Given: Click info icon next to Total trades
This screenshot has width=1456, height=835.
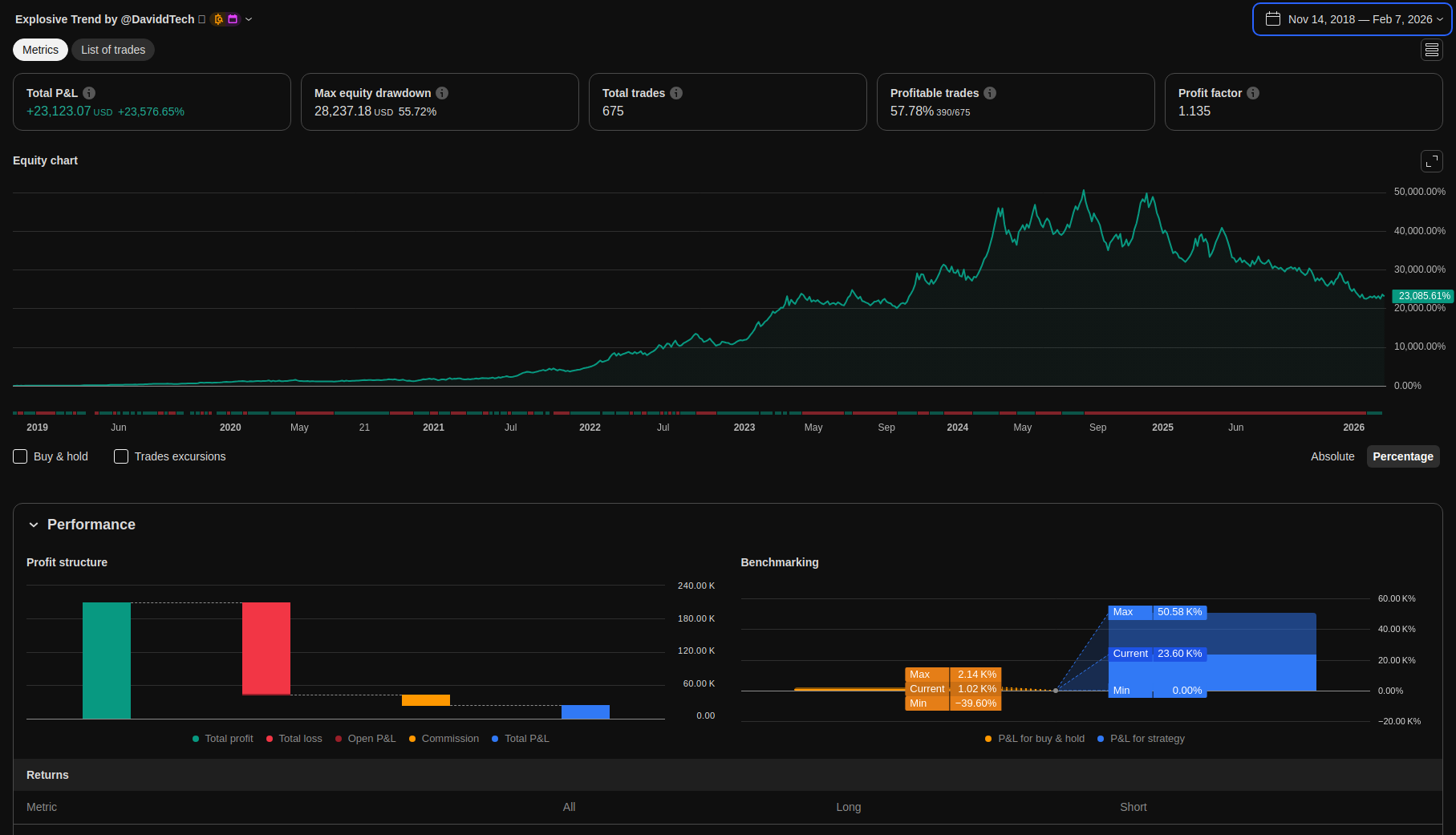Looking at the screenshot, I should [676, 93].
